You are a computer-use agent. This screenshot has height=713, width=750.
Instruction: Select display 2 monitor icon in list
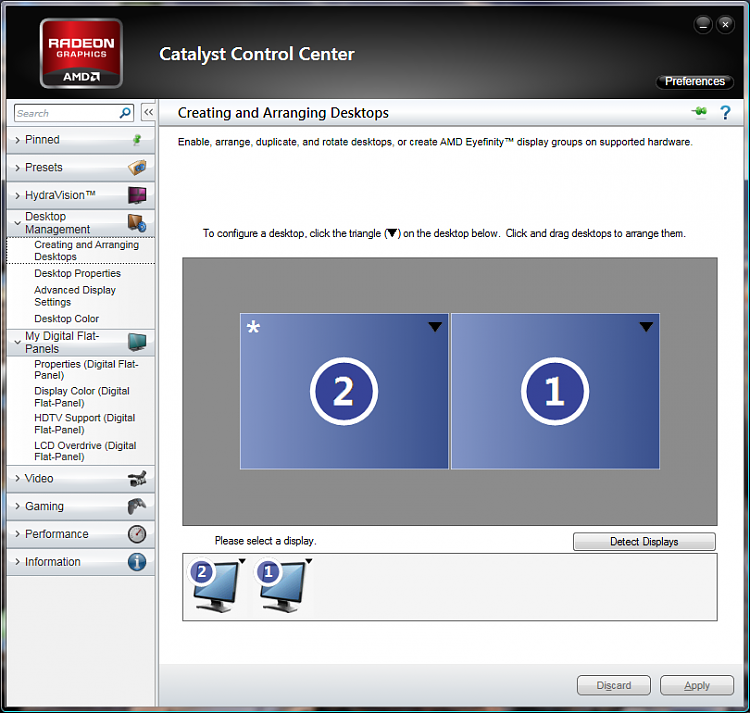[215, 585]
